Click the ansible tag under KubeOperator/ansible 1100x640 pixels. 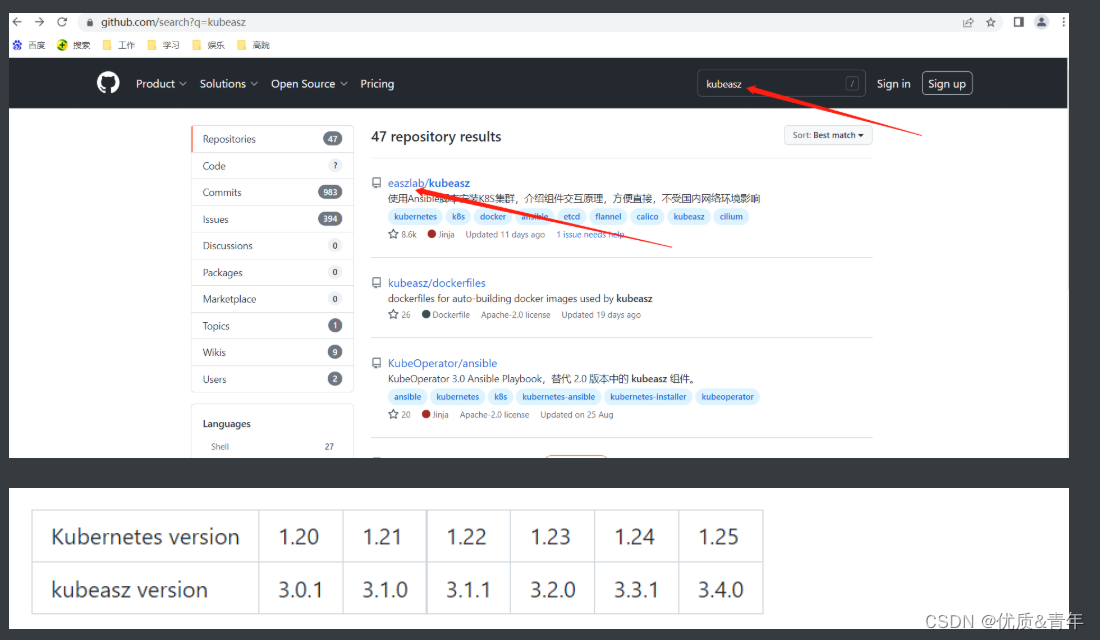tap(408, 397)
